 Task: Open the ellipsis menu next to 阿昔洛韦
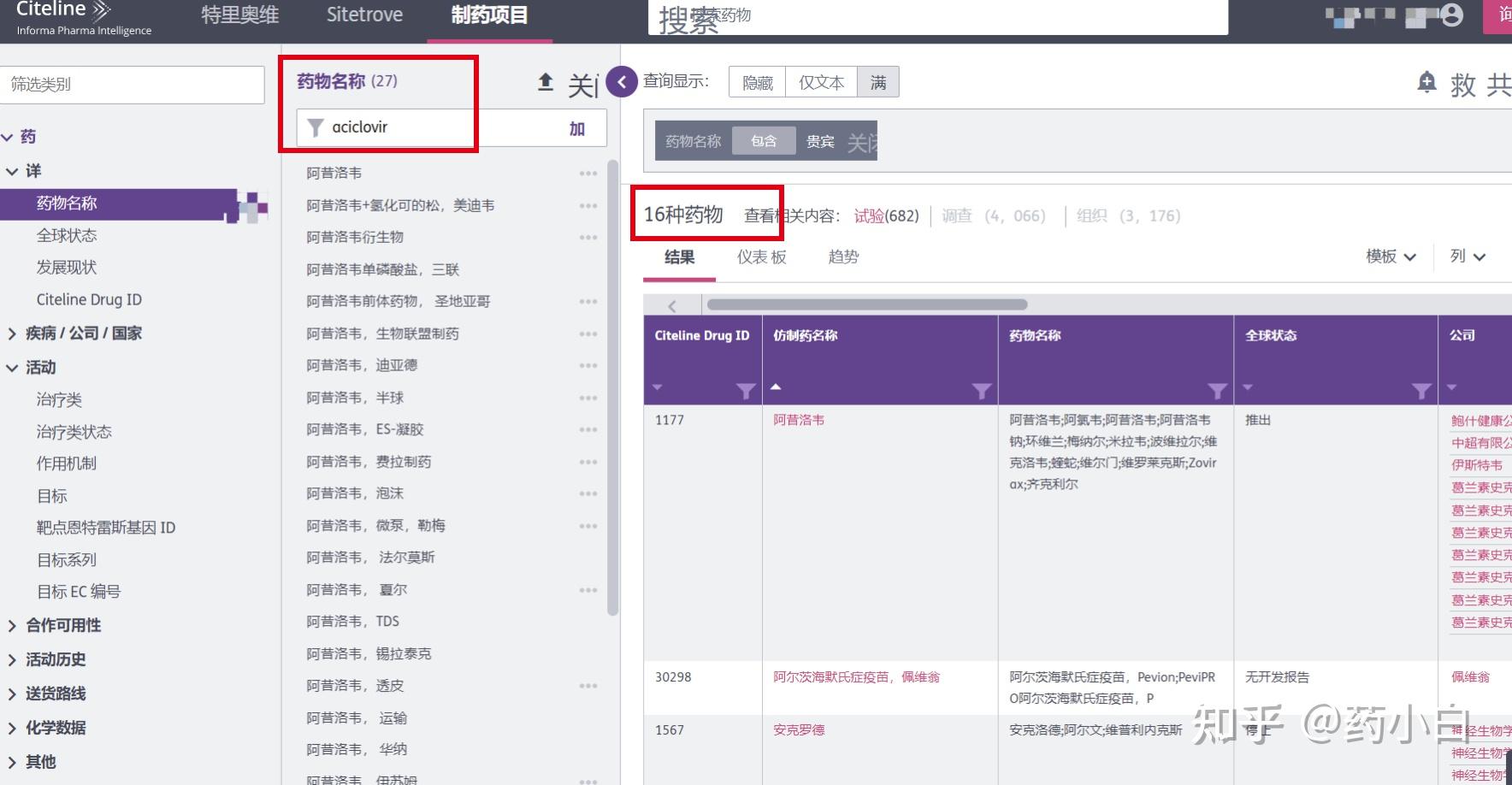tap(588, 173)
